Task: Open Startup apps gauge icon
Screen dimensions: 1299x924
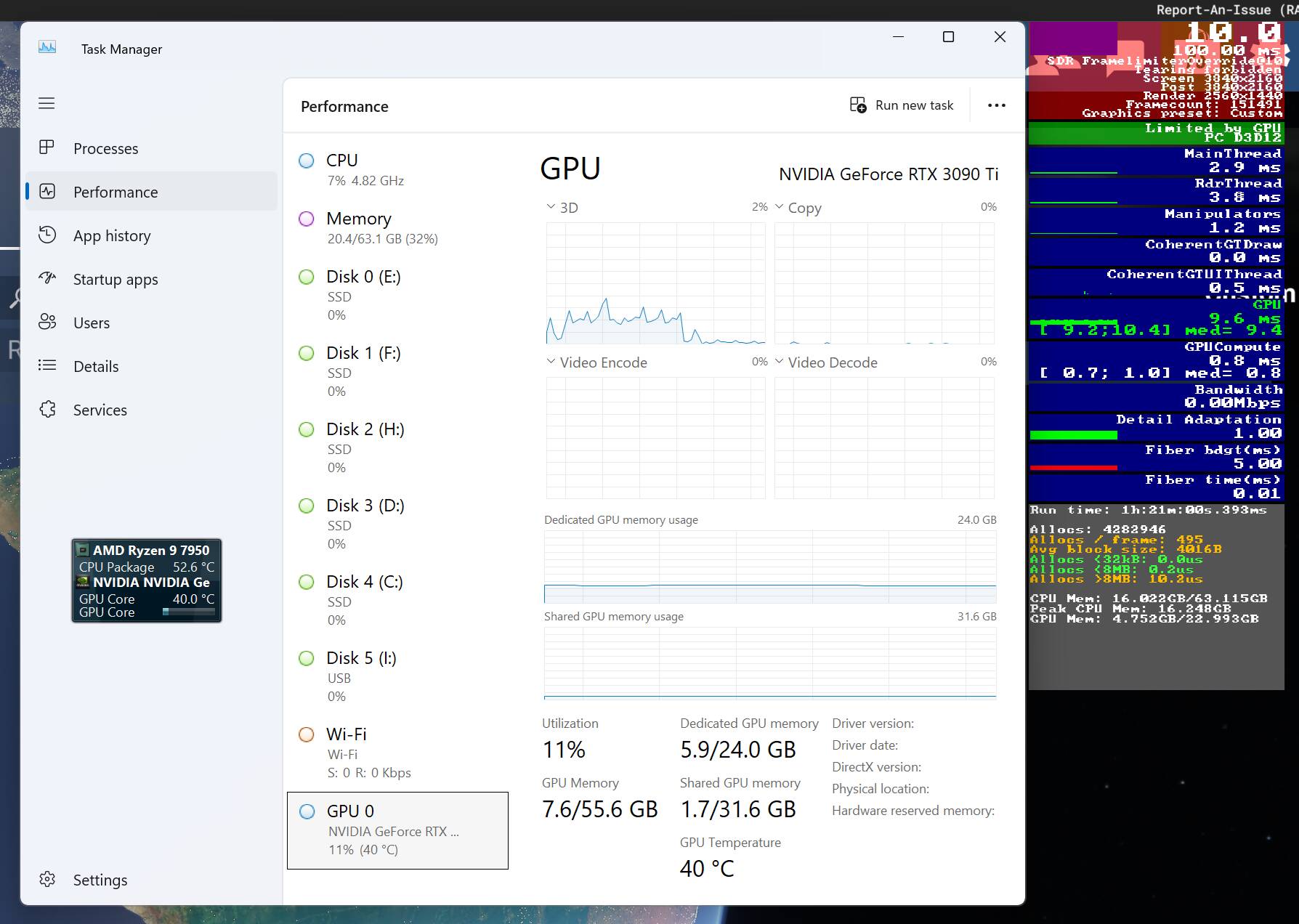Action: pos(46,278)
